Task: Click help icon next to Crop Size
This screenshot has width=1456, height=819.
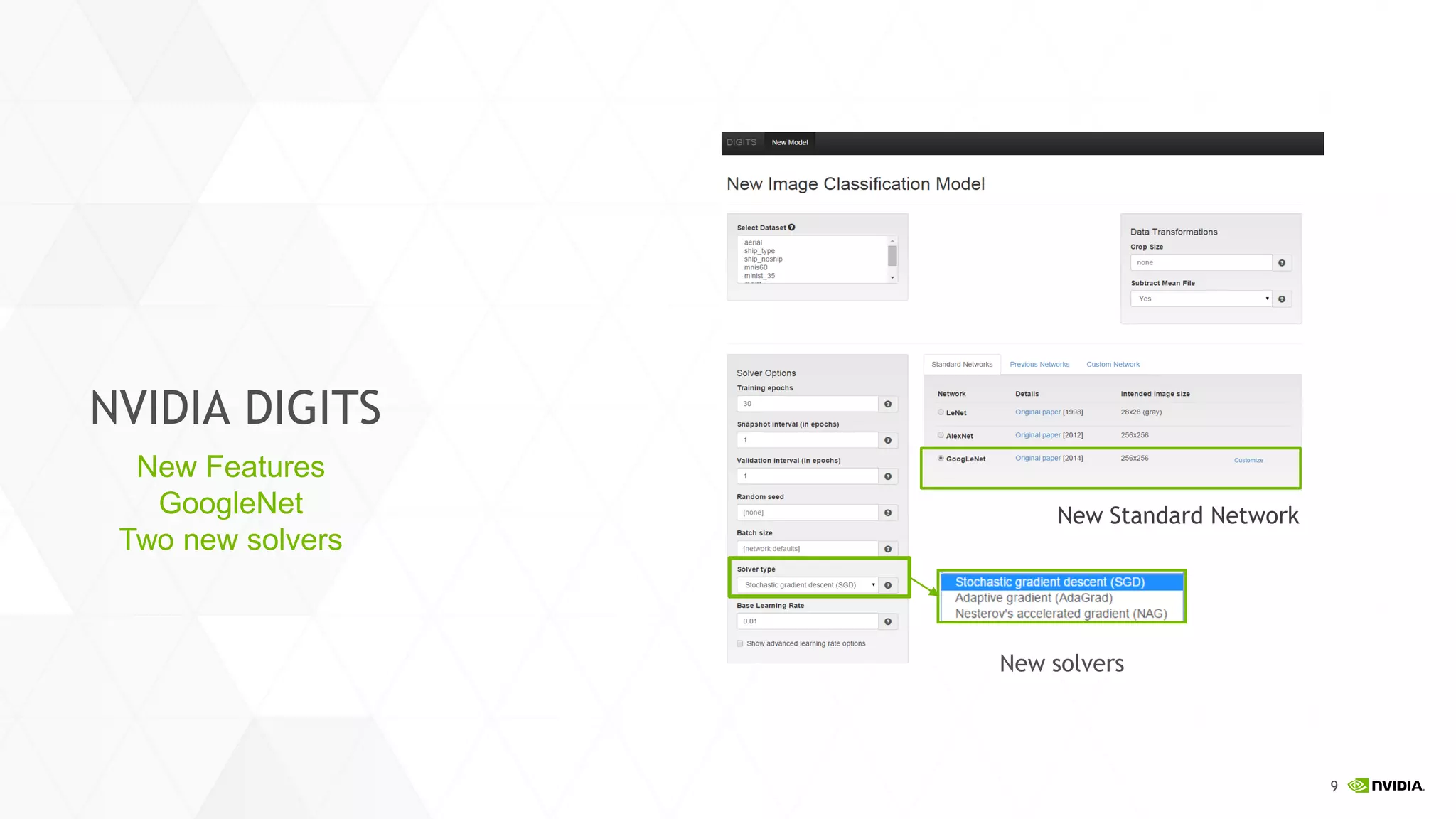Action: pos(1282,263)
